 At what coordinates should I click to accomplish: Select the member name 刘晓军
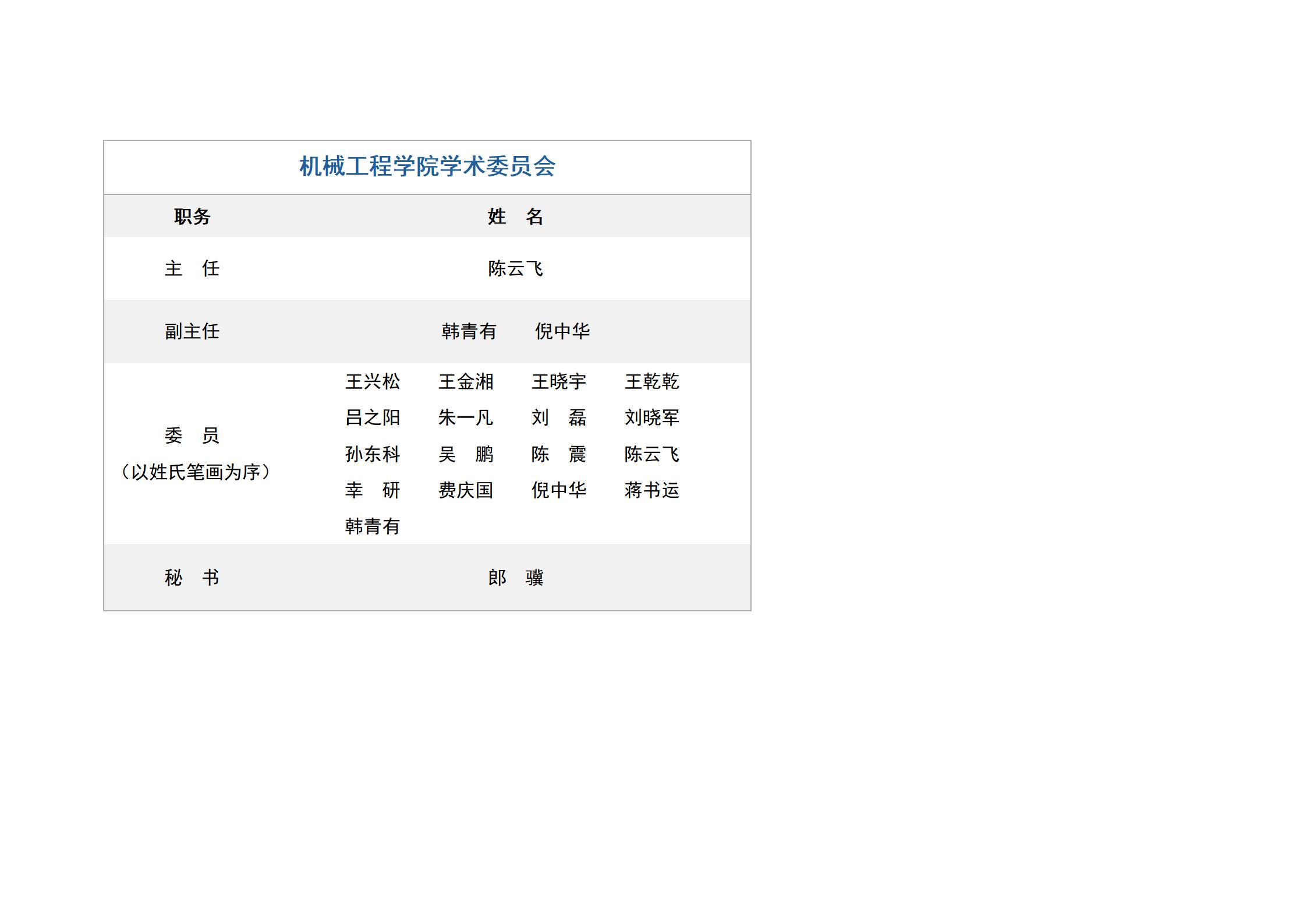652,417
